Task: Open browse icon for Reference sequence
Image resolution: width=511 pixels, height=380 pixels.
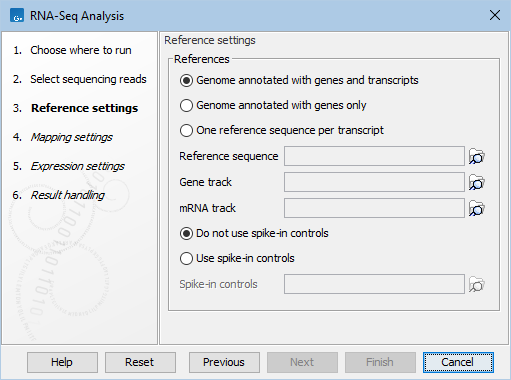Action: point(477,156)
